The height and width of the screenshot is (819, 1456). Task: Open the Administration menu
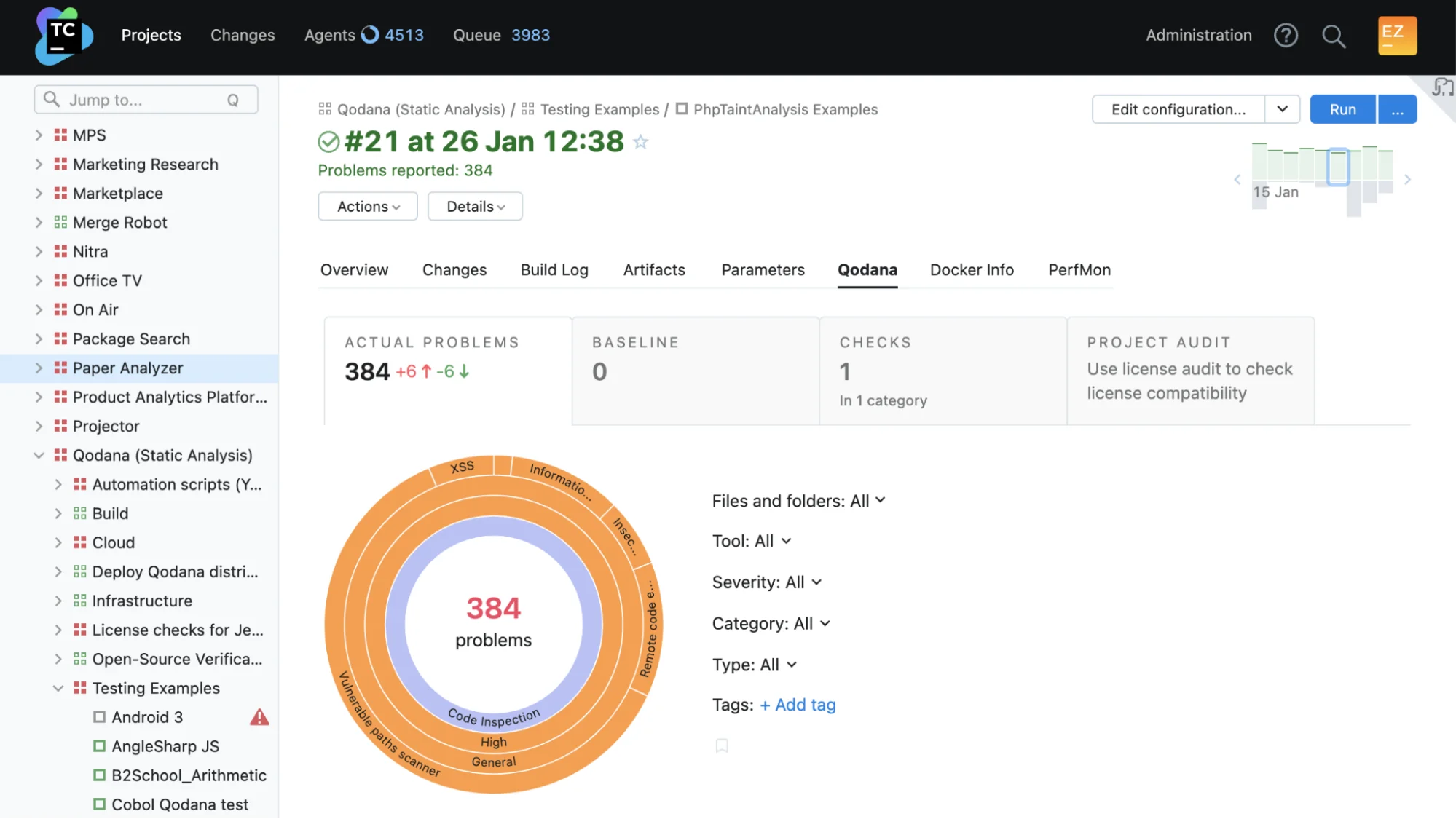[x=1197, y=34]
